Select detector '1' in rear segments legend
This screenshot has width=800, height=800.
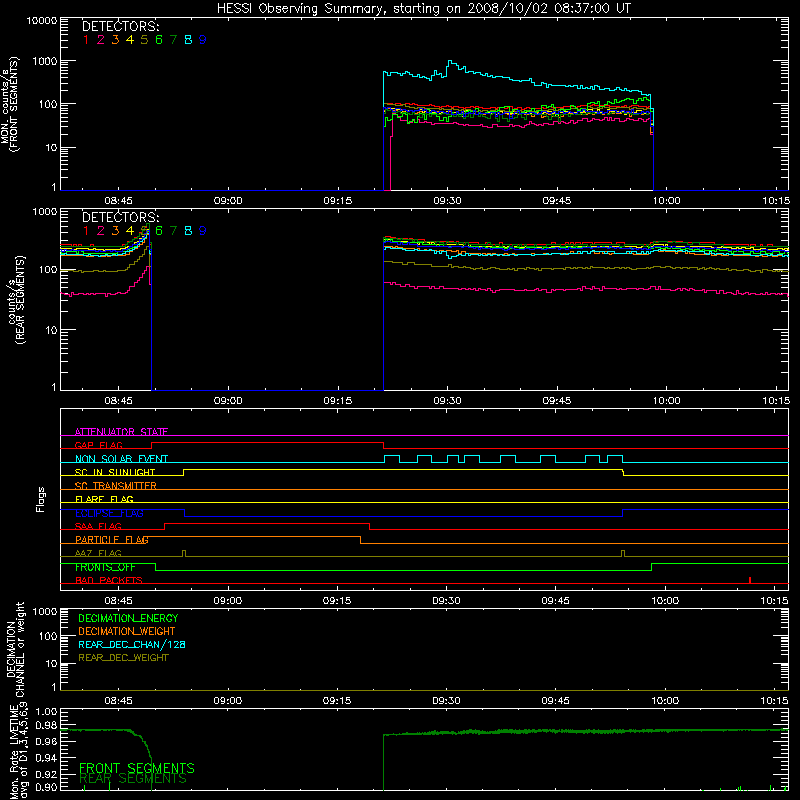pyautogui.click(x=86, y=231)
